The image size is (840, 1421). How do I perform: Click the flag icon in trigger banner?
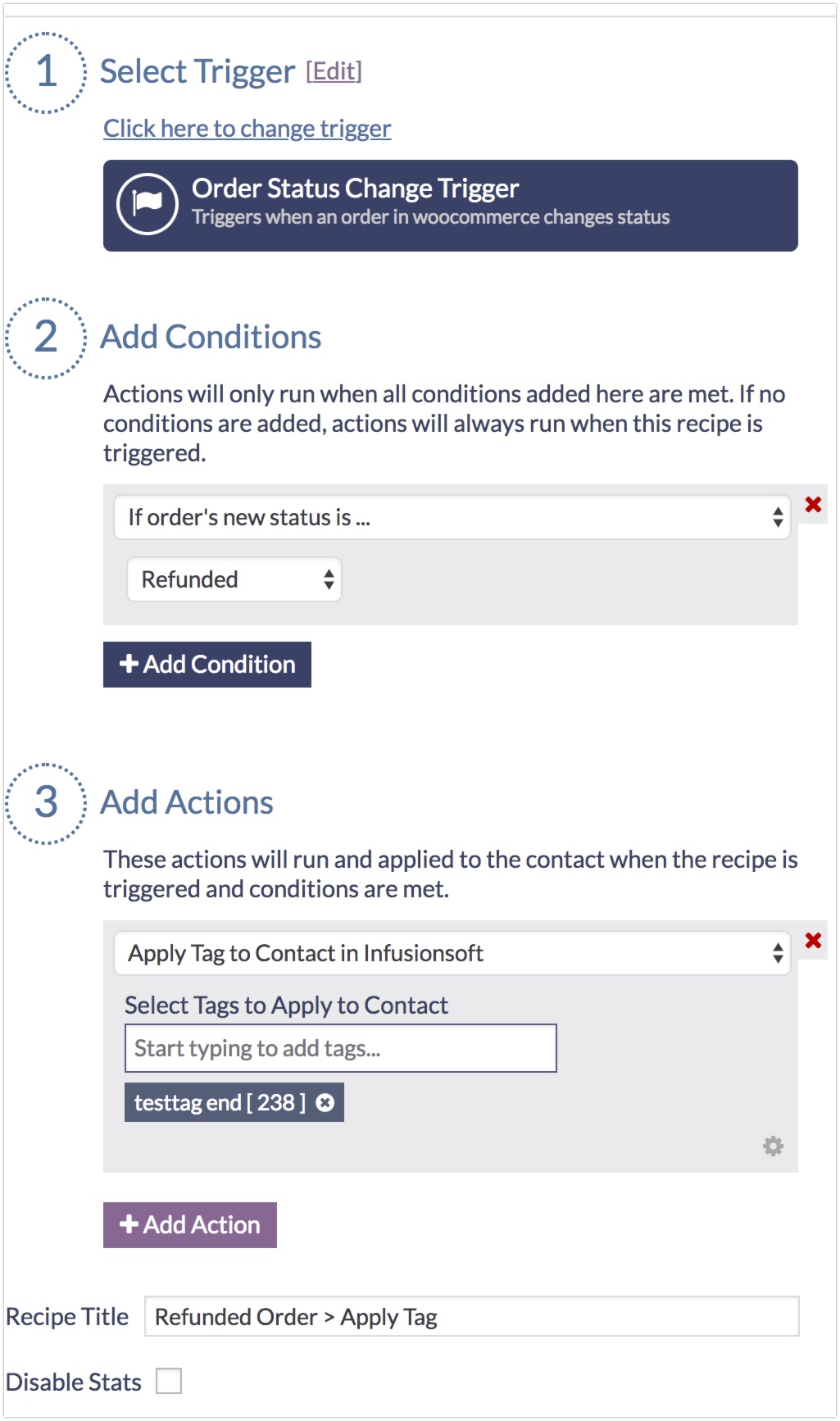pos(148,204)
